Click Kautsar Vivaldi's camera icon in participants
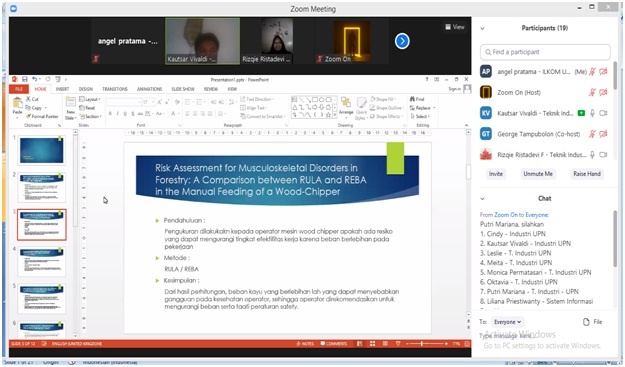625x367 pixels. point(603,113)
